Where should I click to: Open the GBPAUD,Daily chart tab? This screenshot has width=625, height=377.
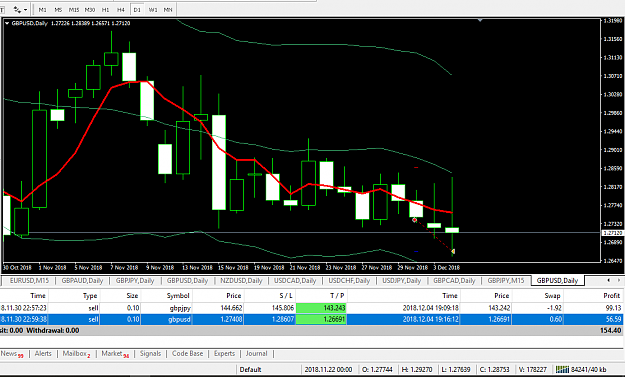tap(82, 281)
